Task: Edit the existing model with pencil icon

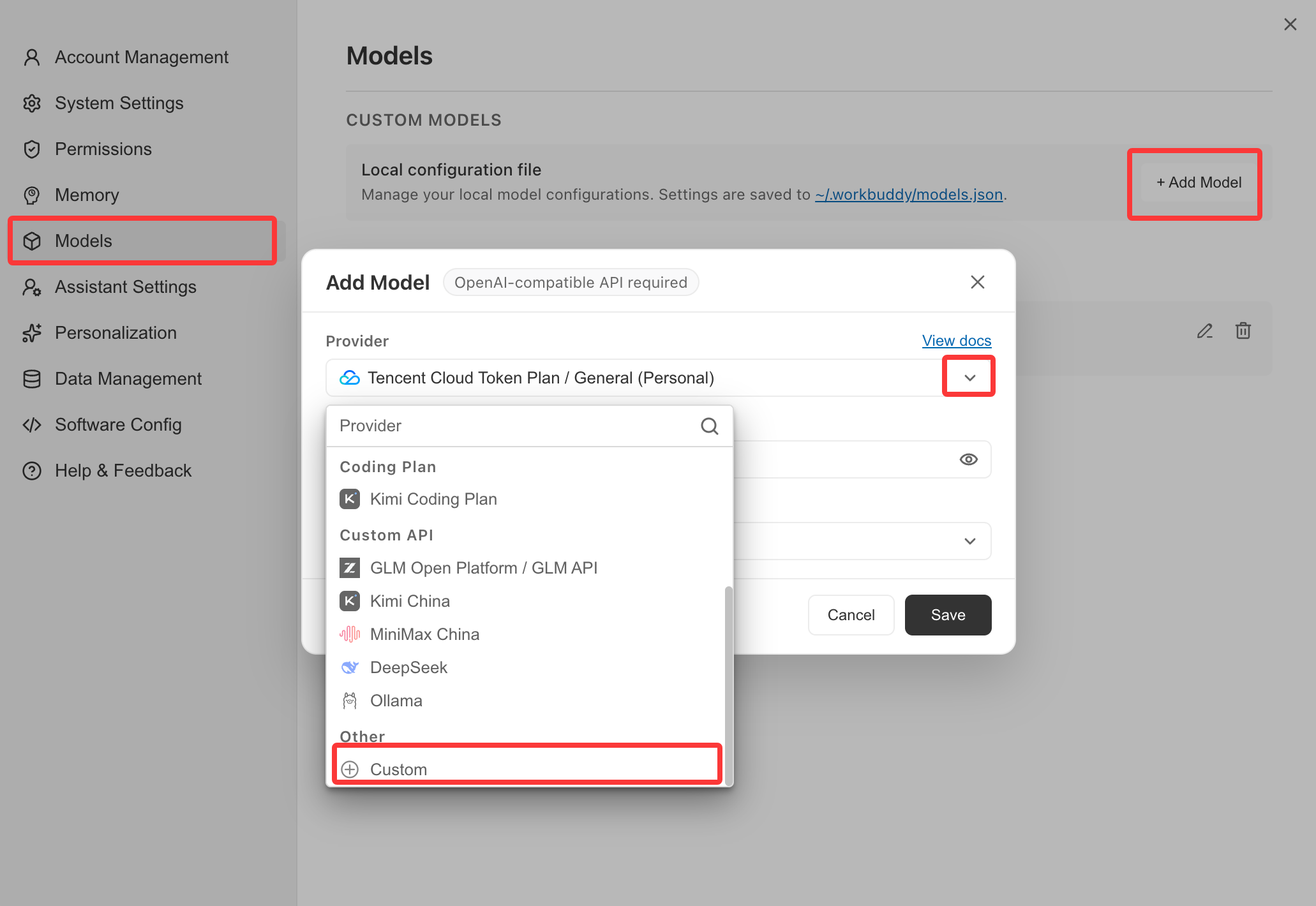Action: tap(1205, 330)
